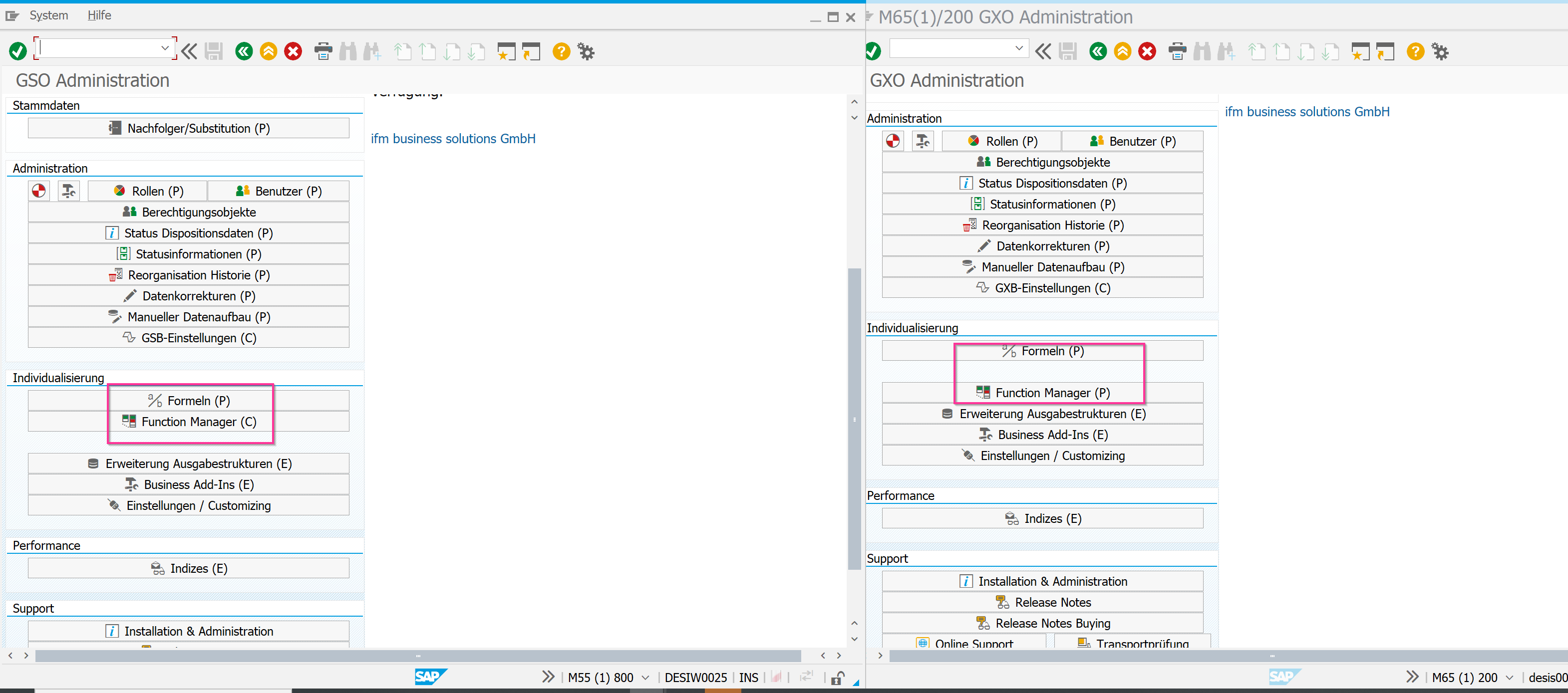Expand the M55 (1) 800 system status dropdown
The height and width of the screenshot is (693, 1568).
pos(646,677)
